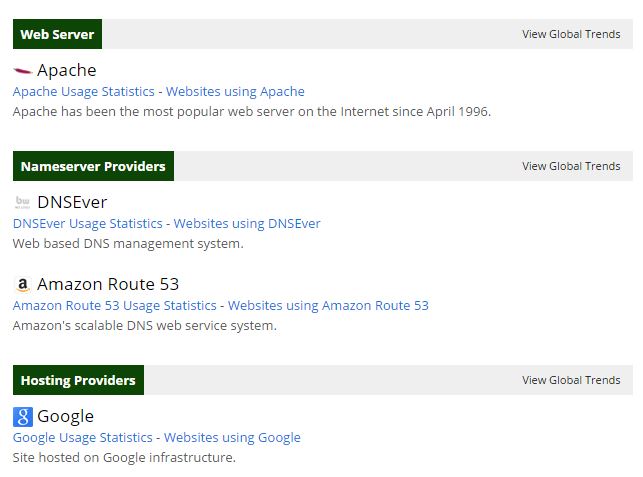643x477 pixels.
Task: Click the Amazon Route 53 logo icon
Action: [23, 285]
